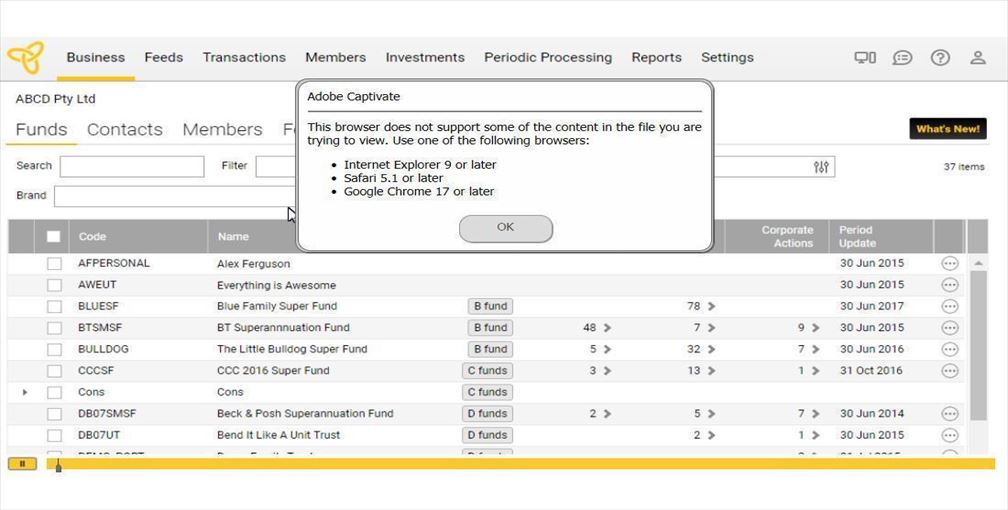Check the DB07SMSF fund checkbox

(x=55, y=414)
